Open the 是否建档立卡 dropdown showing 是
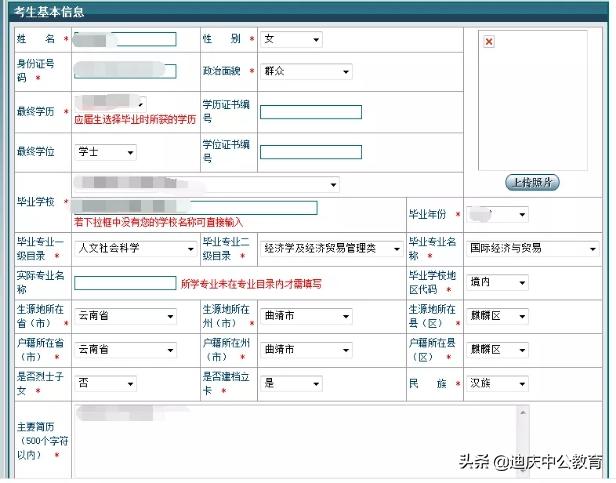The width and height of the screenshot is (616, 483). [x=291, y=384]
